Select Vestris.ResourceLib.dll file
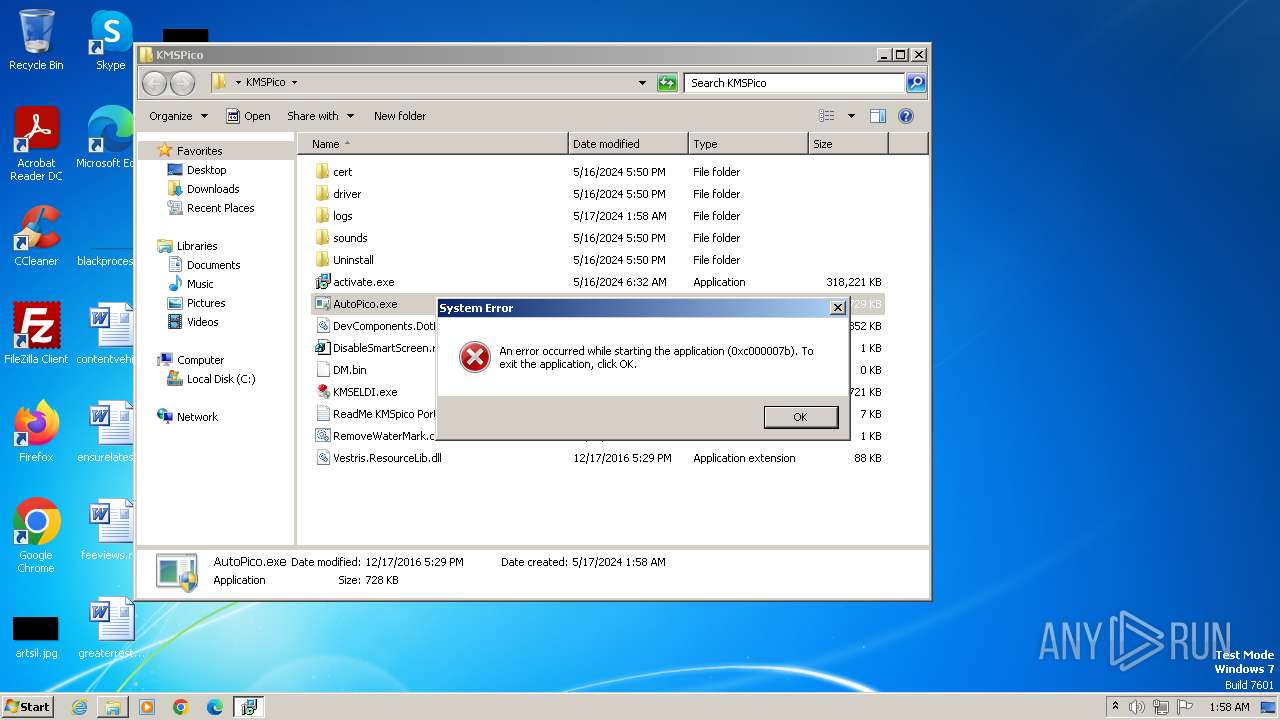Image resolution: width=1280 pixels, height=720 pixels. 387,458
